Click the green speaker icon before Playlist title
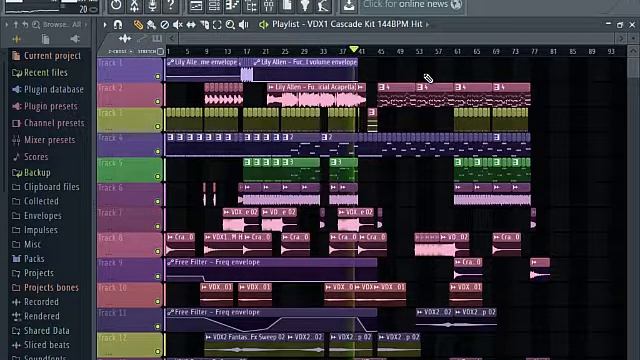Image resolution: width=640 pixels, height=360 pixels. click(x=263, y=25)
